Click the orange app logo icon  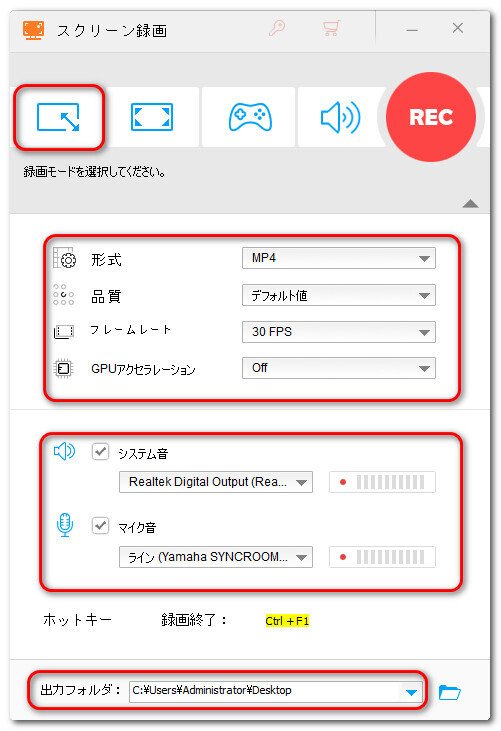click(x=33, y=30)
